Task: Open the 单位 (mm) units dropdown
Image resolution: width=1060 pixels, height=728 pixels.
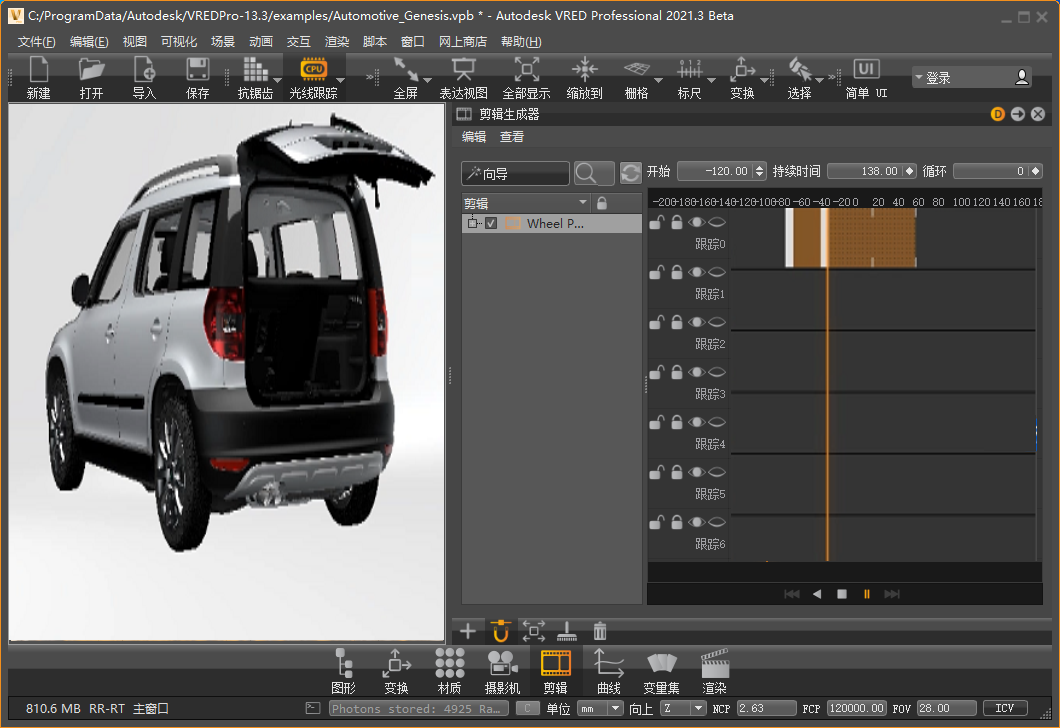Action: 598,708
